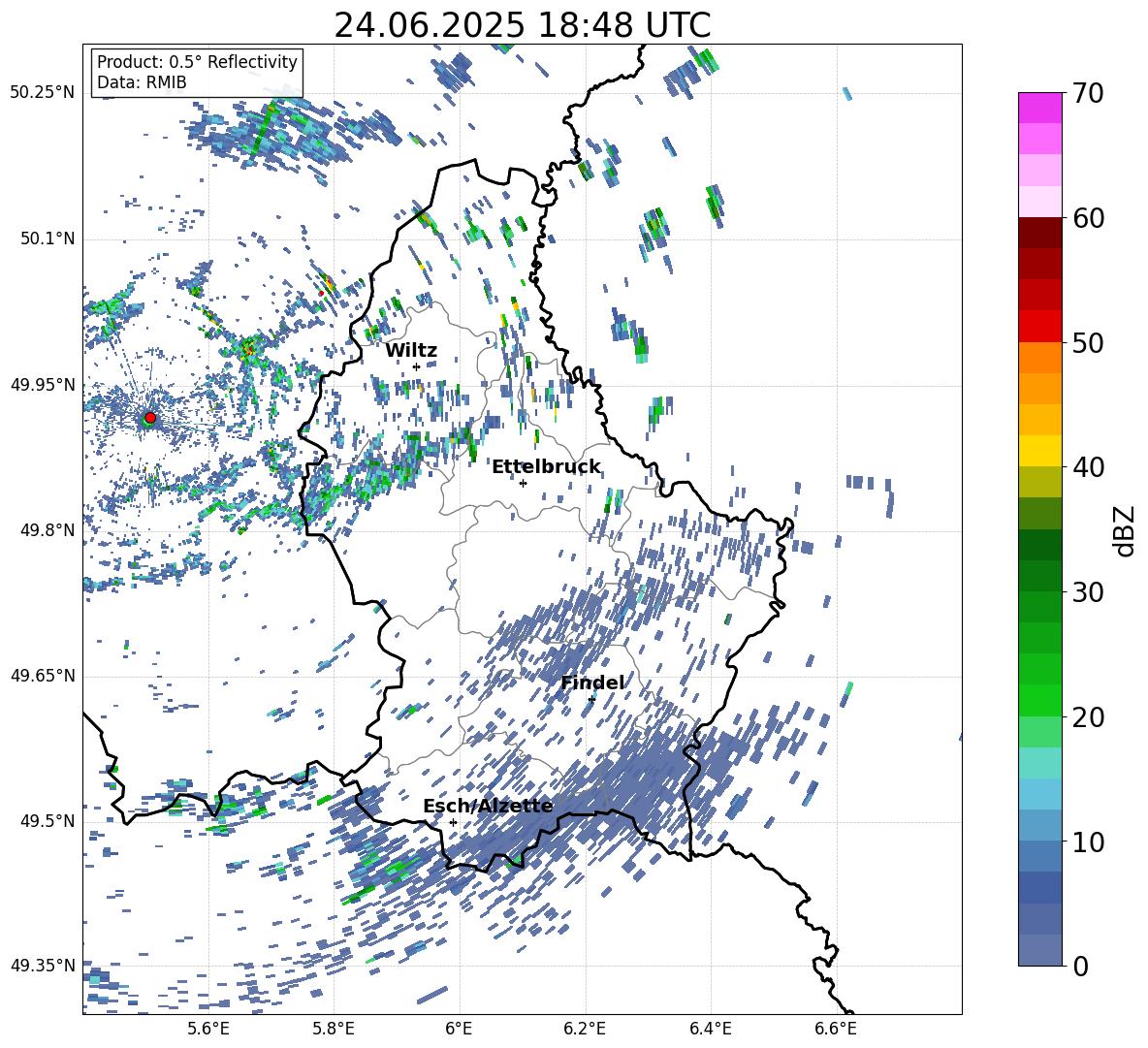
Task: Click the magenta band at top of colorbar
Action: click(x=1039, y=109)
